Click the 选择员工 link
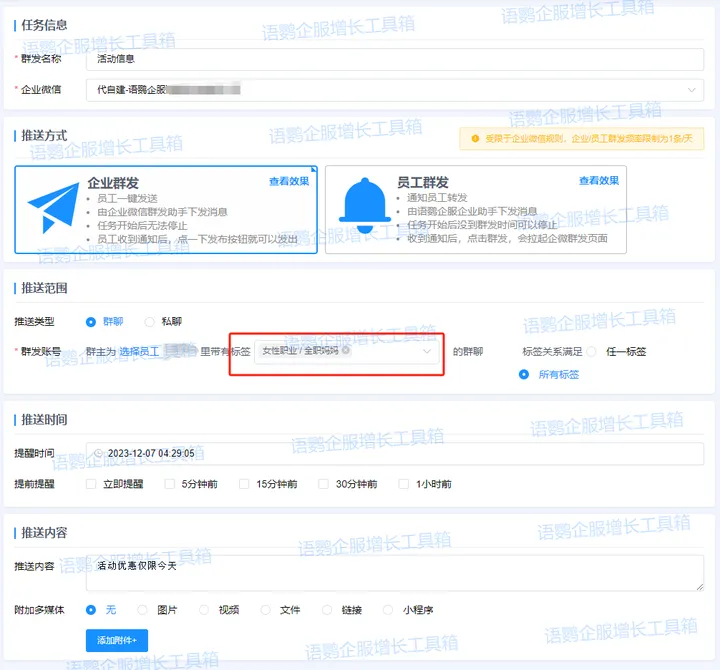The image size is (720, 670). click(x=139, y=352)
